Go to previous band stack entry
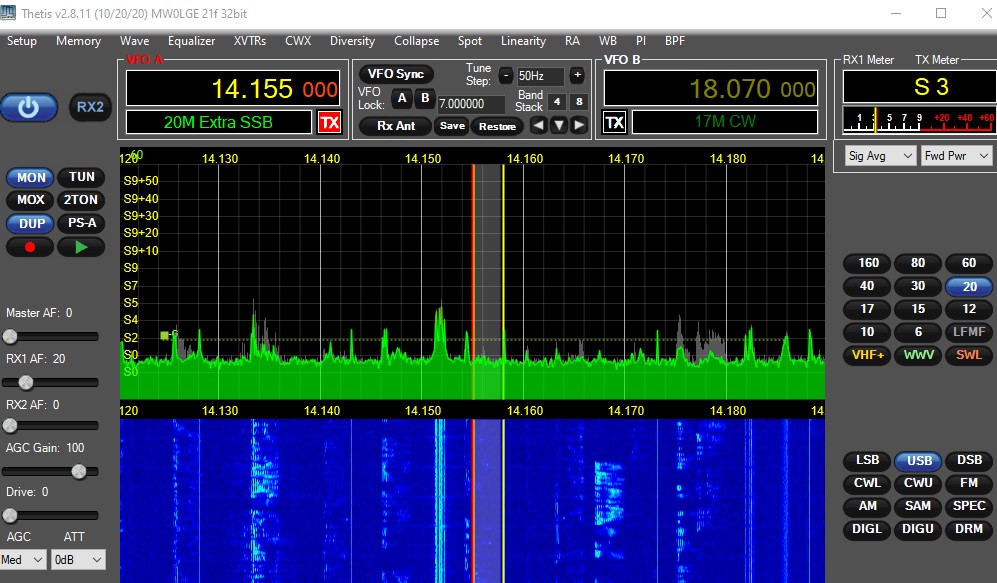This screenshot has width=997, height=583. [538, 125]
